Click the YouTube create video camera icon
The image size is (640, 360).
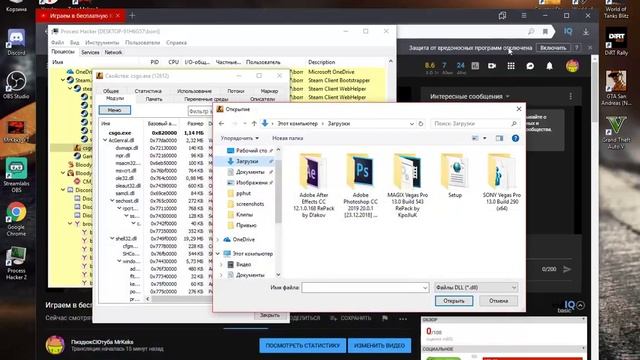tap(492, 66)
